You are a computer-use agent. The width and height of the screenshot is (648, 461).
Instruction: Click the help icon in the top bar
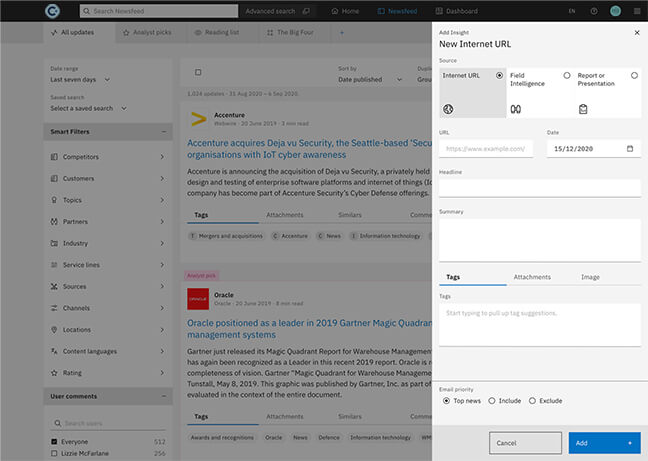(594, 11)
